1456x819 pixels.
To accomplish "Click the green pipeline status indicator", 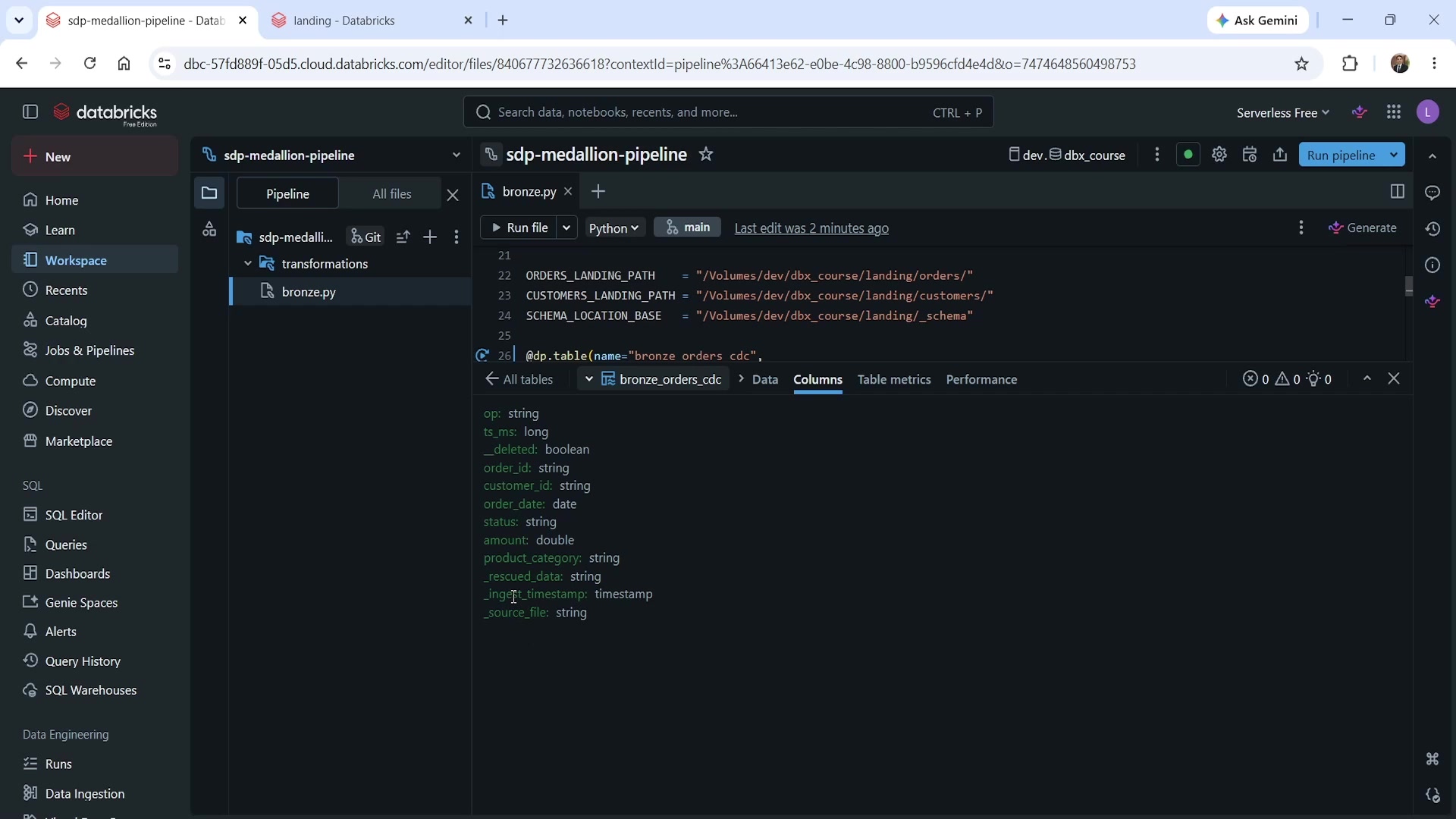I will (1188, 155).
